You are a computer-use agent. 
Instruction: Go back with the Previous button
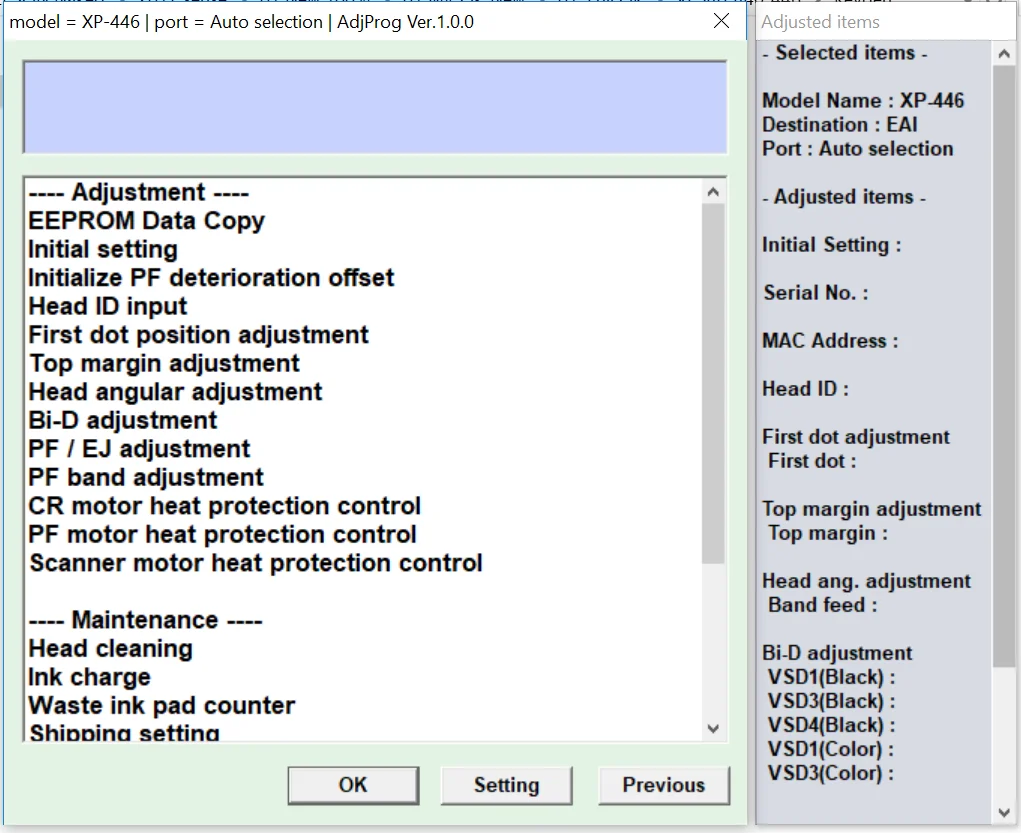(664, 785)
